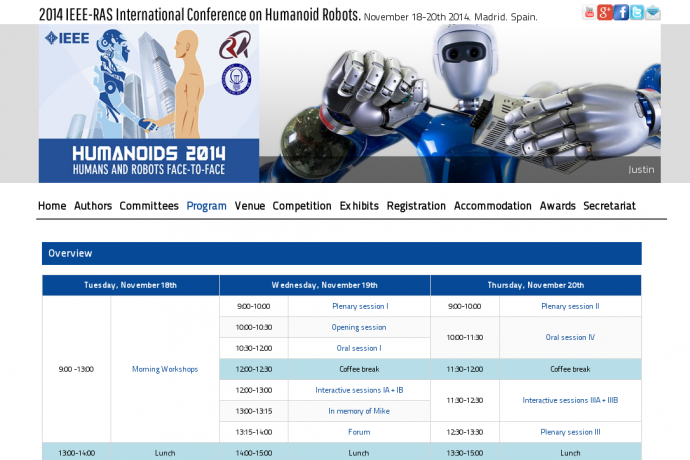Open the Forum link

[x=359, y=432]
